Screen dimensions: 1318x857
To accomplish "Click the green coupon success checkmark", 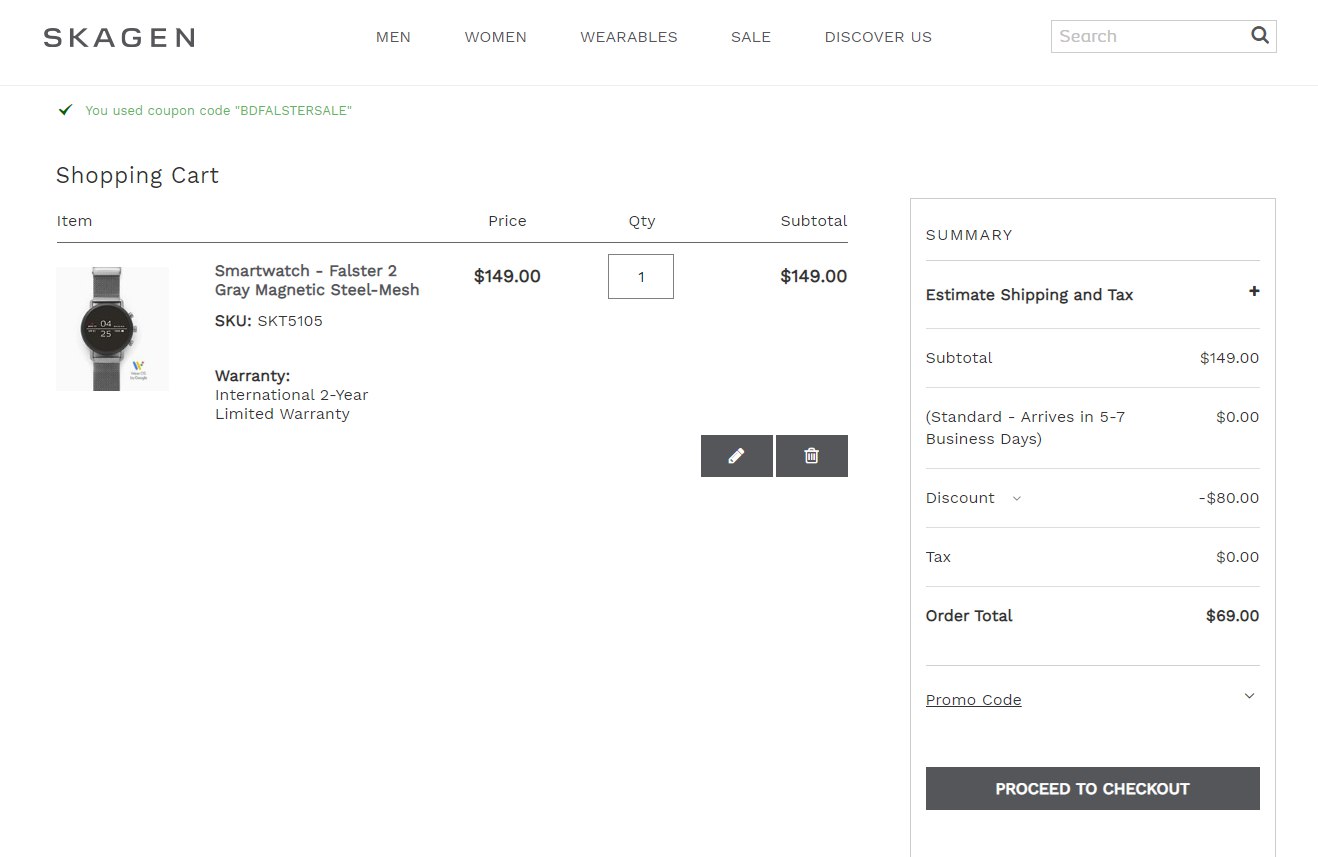I will 65,110.
